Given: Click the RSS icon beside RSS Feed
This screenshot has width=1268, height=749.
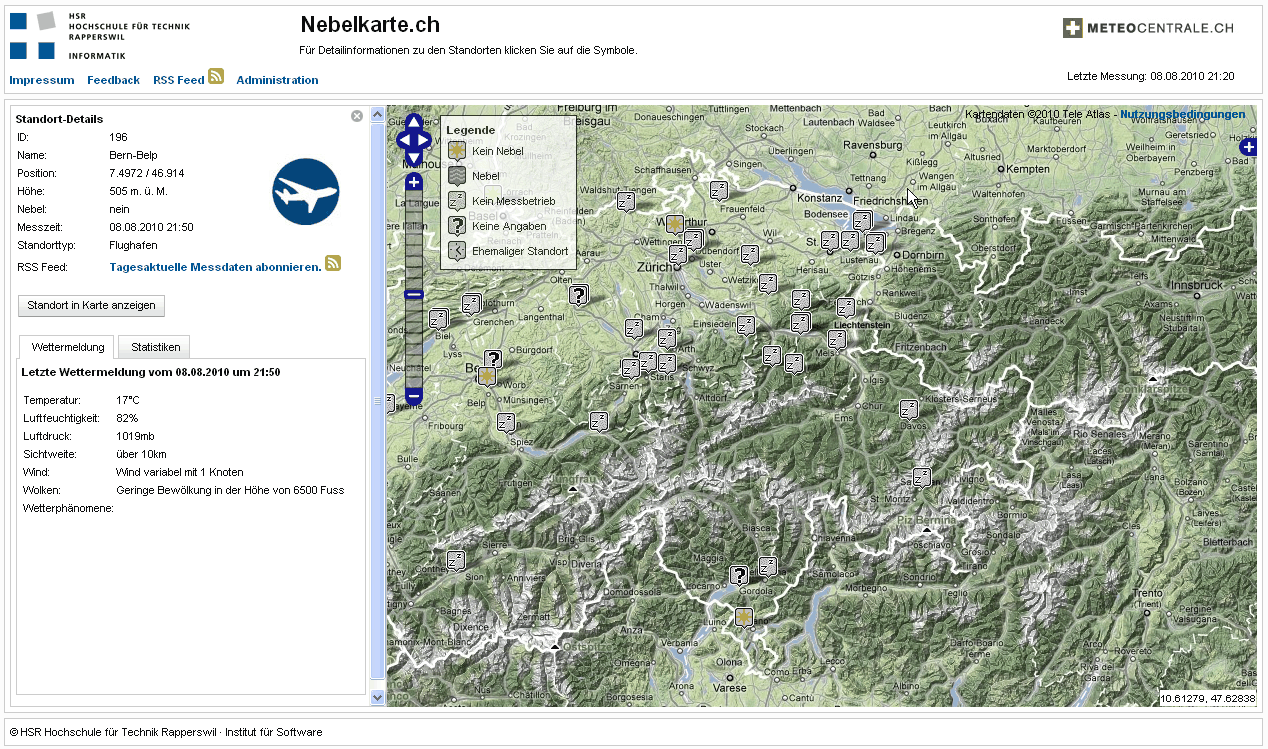Looking at the screenshot, I should 216,78.
